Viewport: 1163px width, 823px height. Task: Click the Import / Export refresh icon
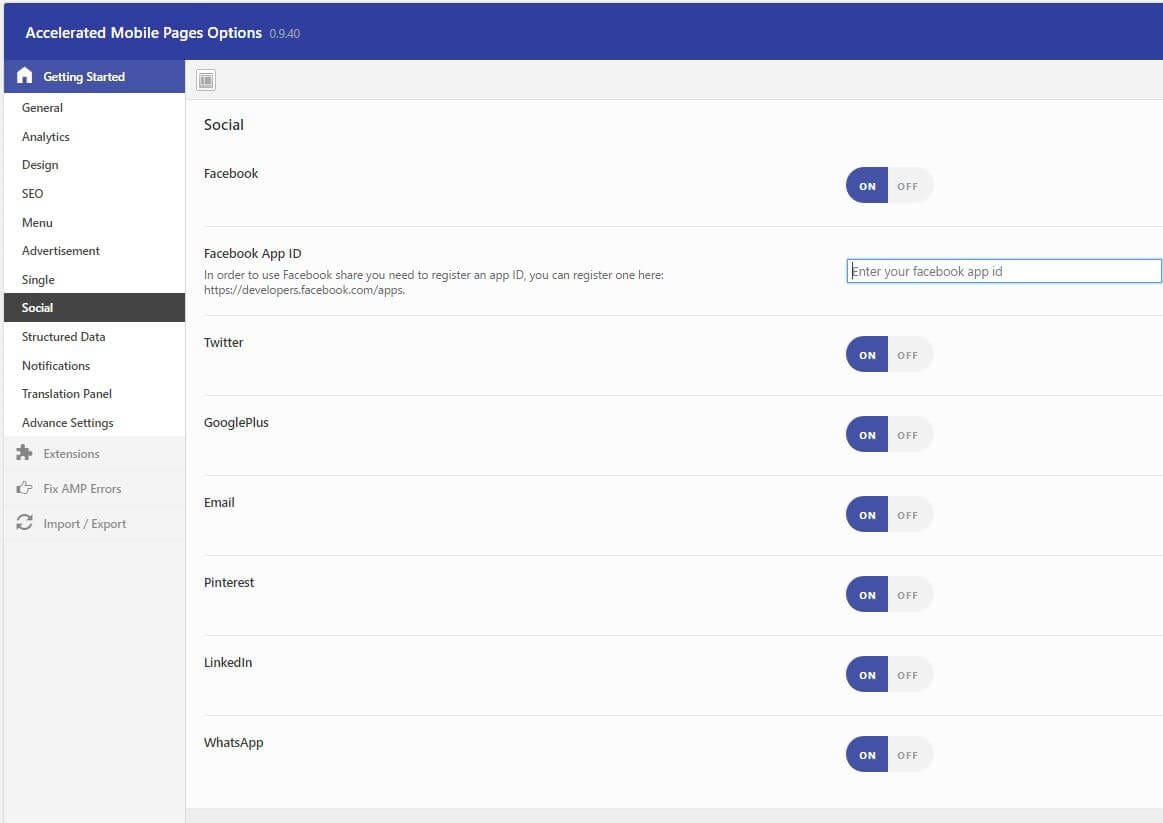(24, 523)
